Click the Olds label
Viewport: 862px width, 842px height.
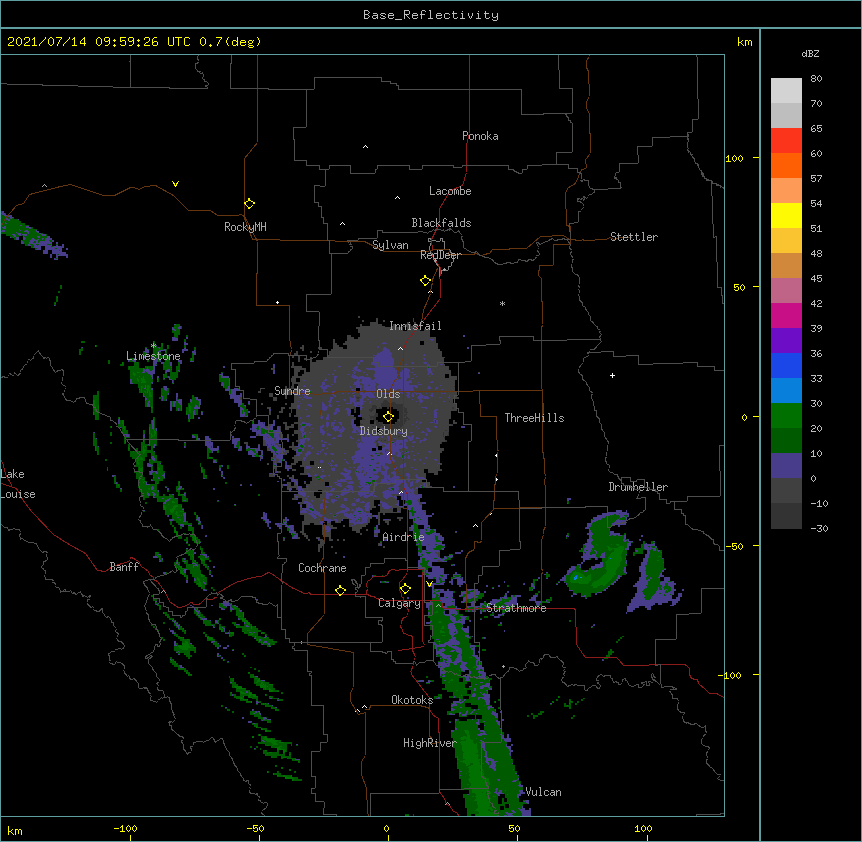point(388,394)
